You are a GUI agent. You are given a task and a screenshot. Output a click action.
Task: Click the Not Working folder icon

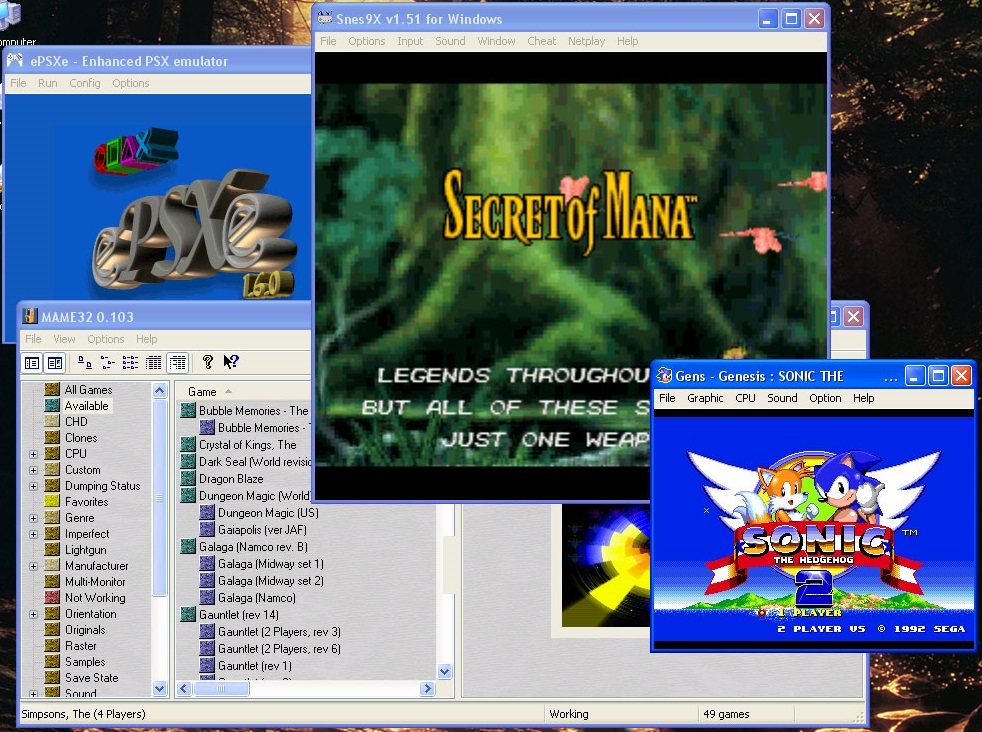[52, 598]
